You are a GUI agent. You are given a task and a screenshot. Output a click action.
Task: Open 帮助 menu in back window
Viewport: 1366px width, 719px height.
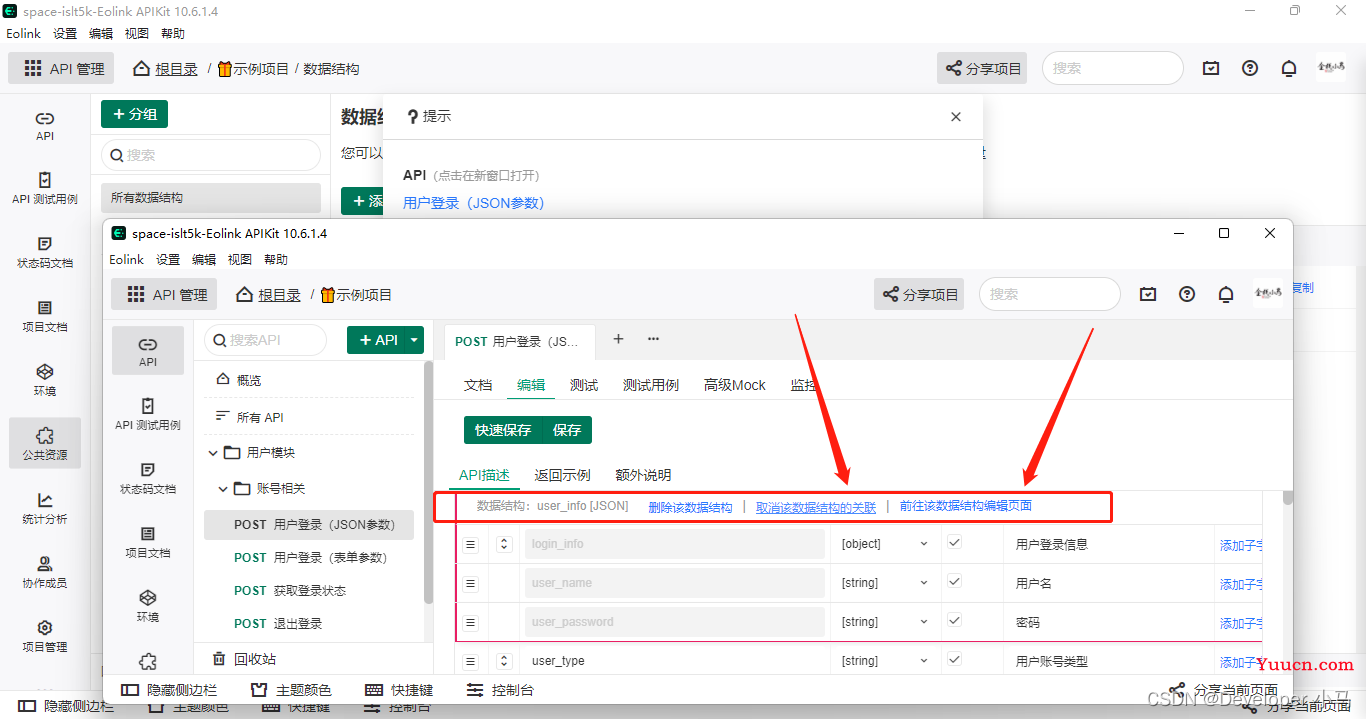(173, 33)
